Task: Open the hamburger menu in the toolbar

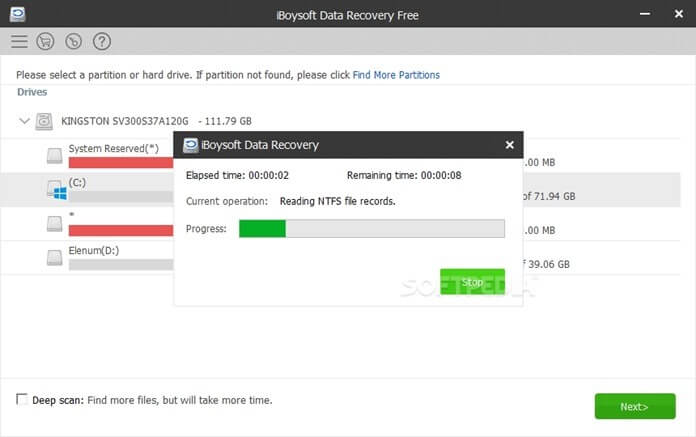Action: click(19, 41)
